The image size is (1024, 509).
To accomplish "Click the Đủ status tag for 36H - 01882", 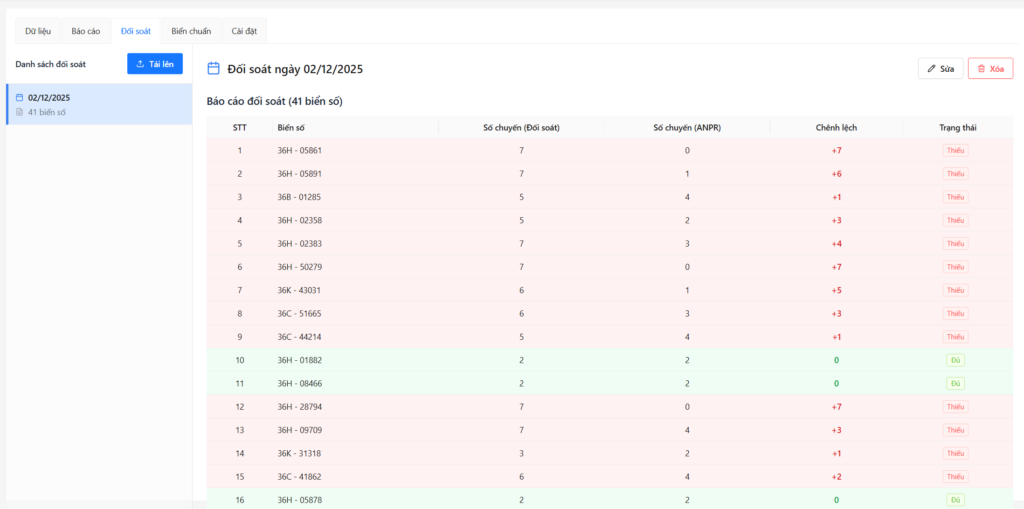I will [955, 360].
